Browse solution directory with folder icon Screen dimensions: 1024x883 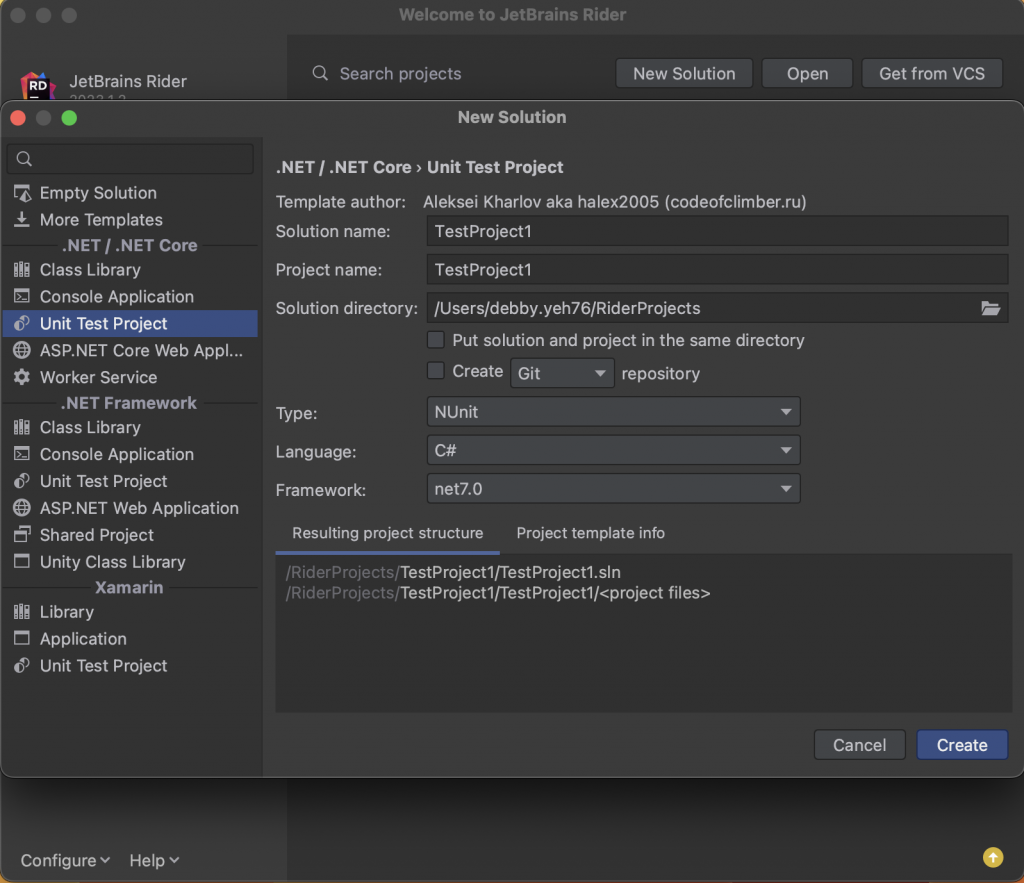(990, 308)
